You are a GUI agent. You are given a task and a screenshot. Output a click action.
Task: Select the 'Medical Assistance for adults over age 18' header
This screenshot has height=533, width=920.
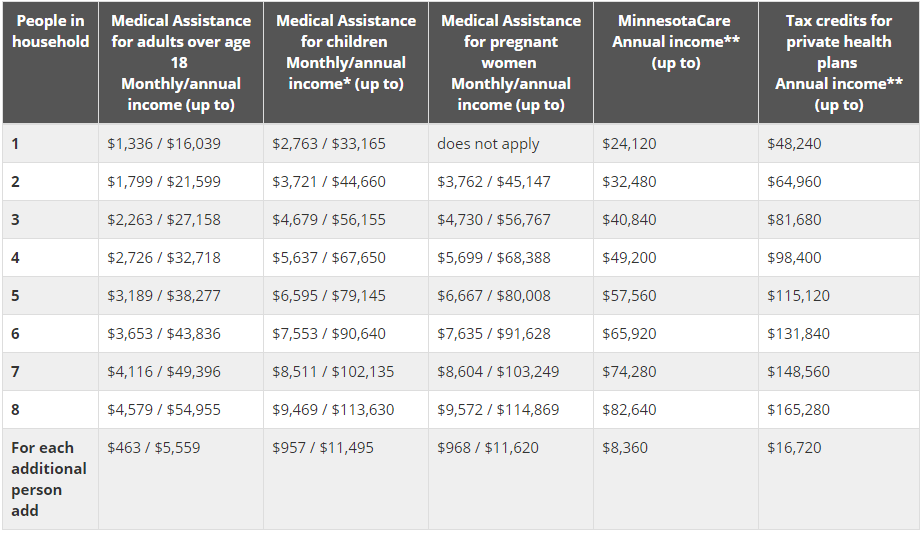[x=181, y=62]
